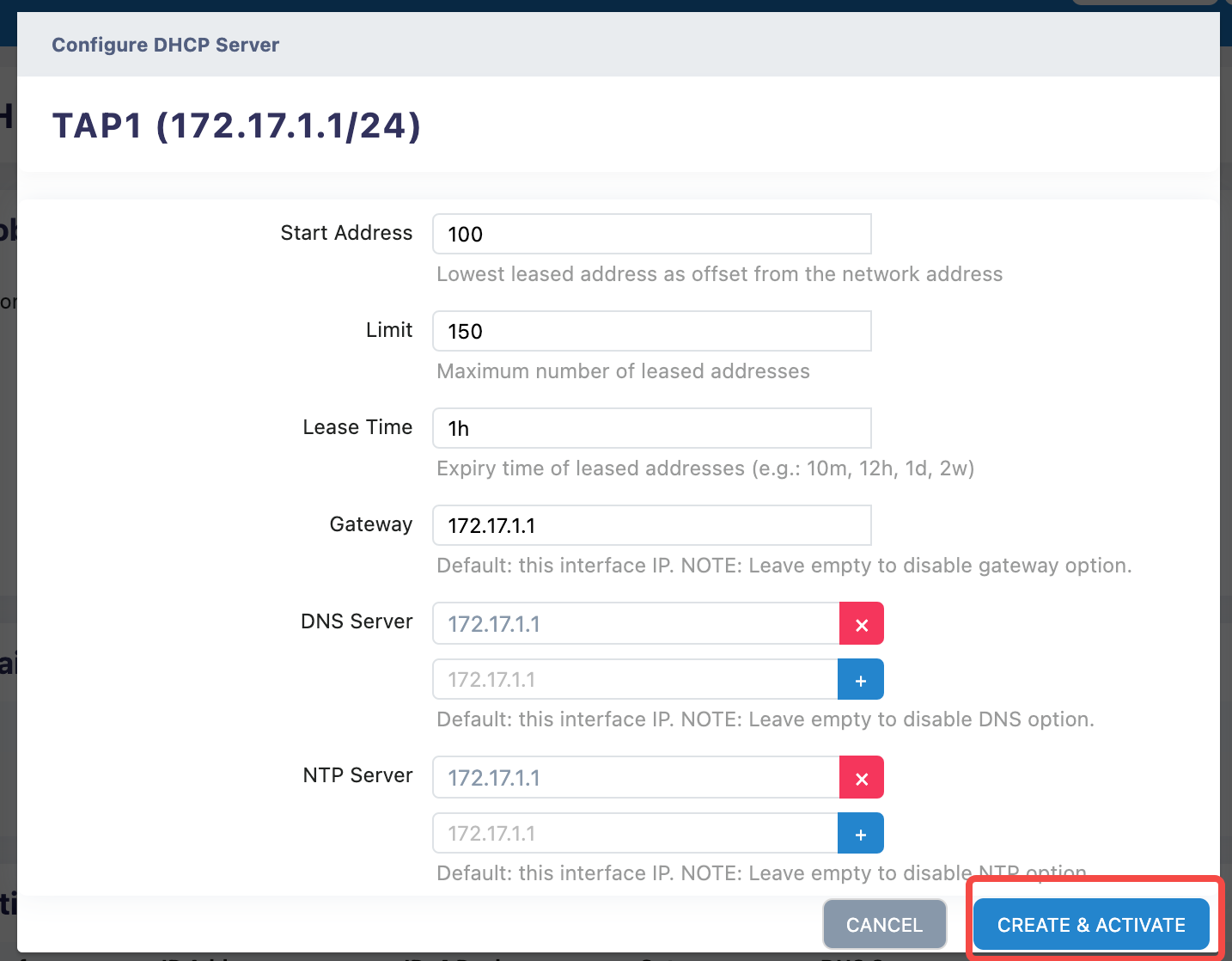Click the Start Address label
Image resolution: width=1232 pixels, height=961 pixels.
346,233
